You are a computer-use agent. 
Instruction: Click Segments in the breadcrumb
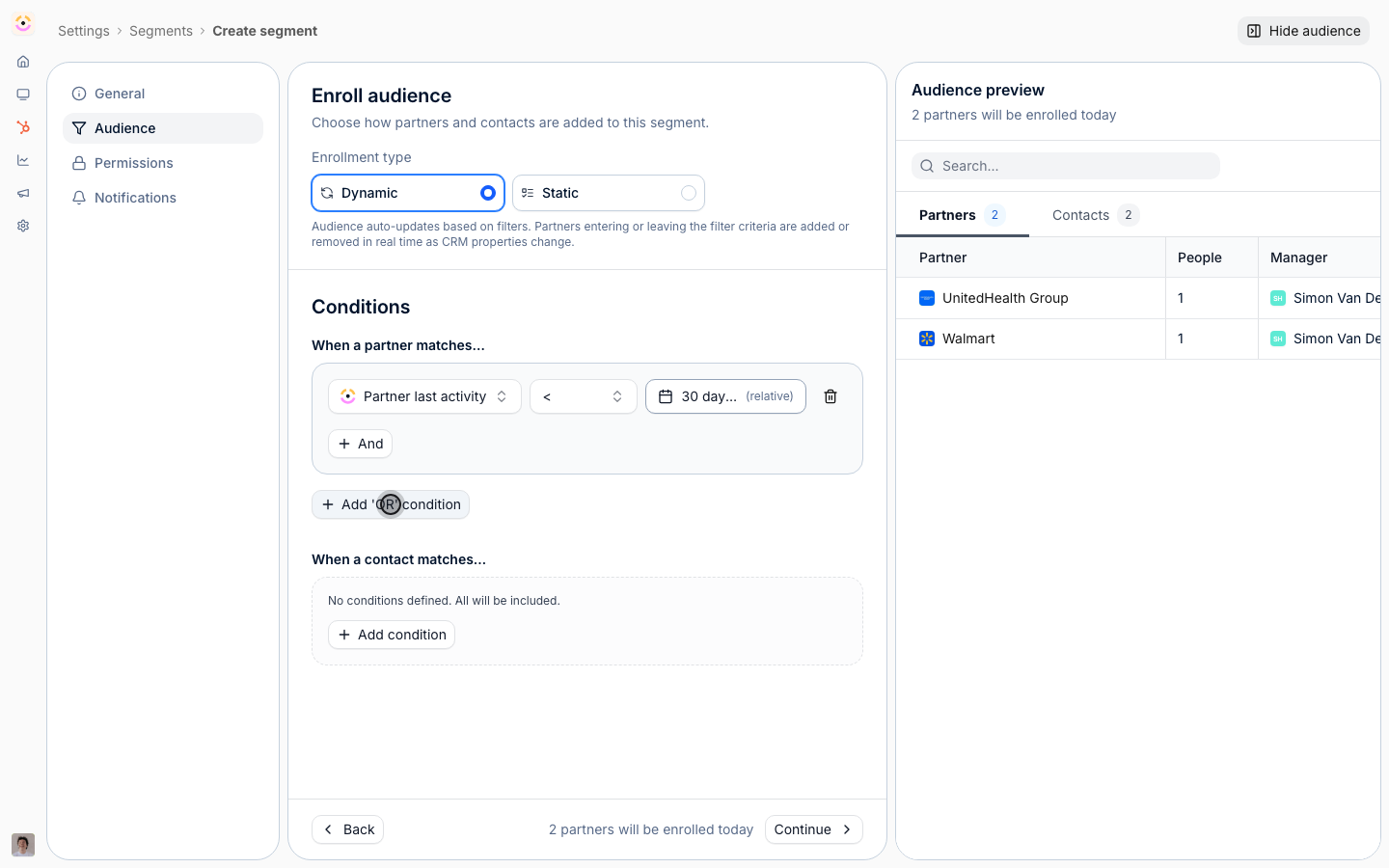coord(161,31)
